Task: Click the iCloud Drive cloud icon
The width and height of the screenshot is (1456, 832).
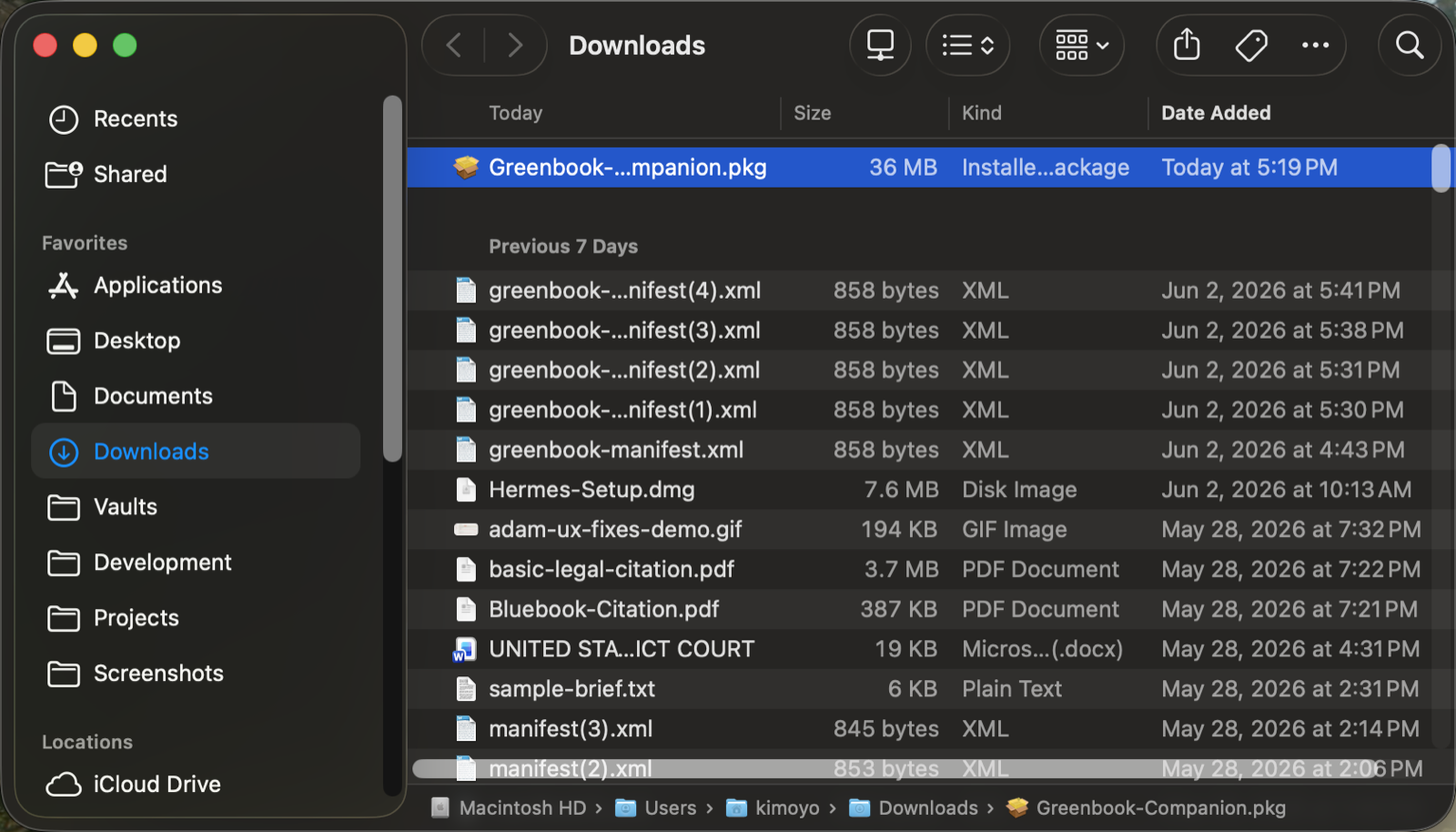Action: click(x=64, y=784)
